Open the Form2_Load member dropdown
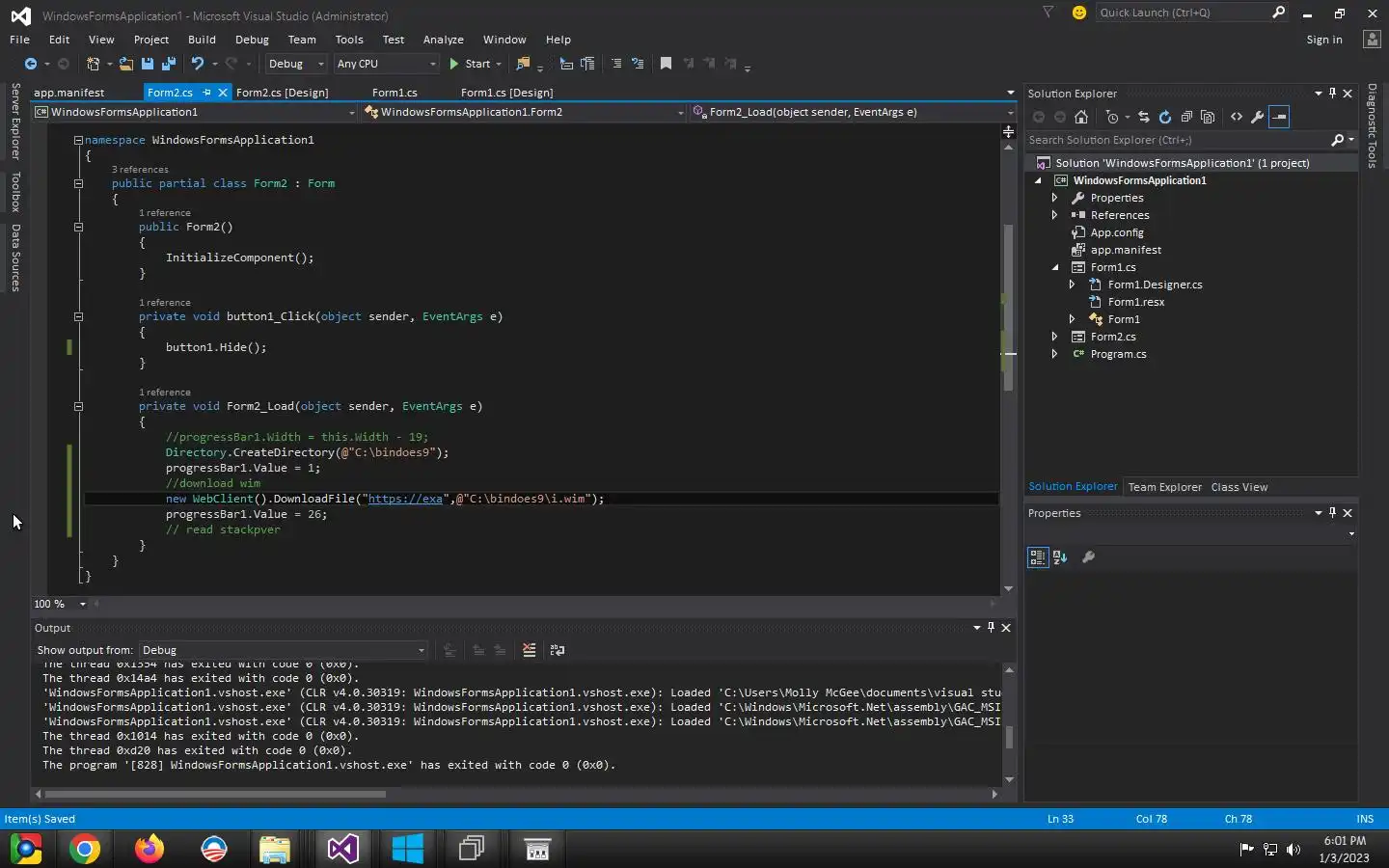This screenshot has height=868, width=1389. [x=854, y=112]
